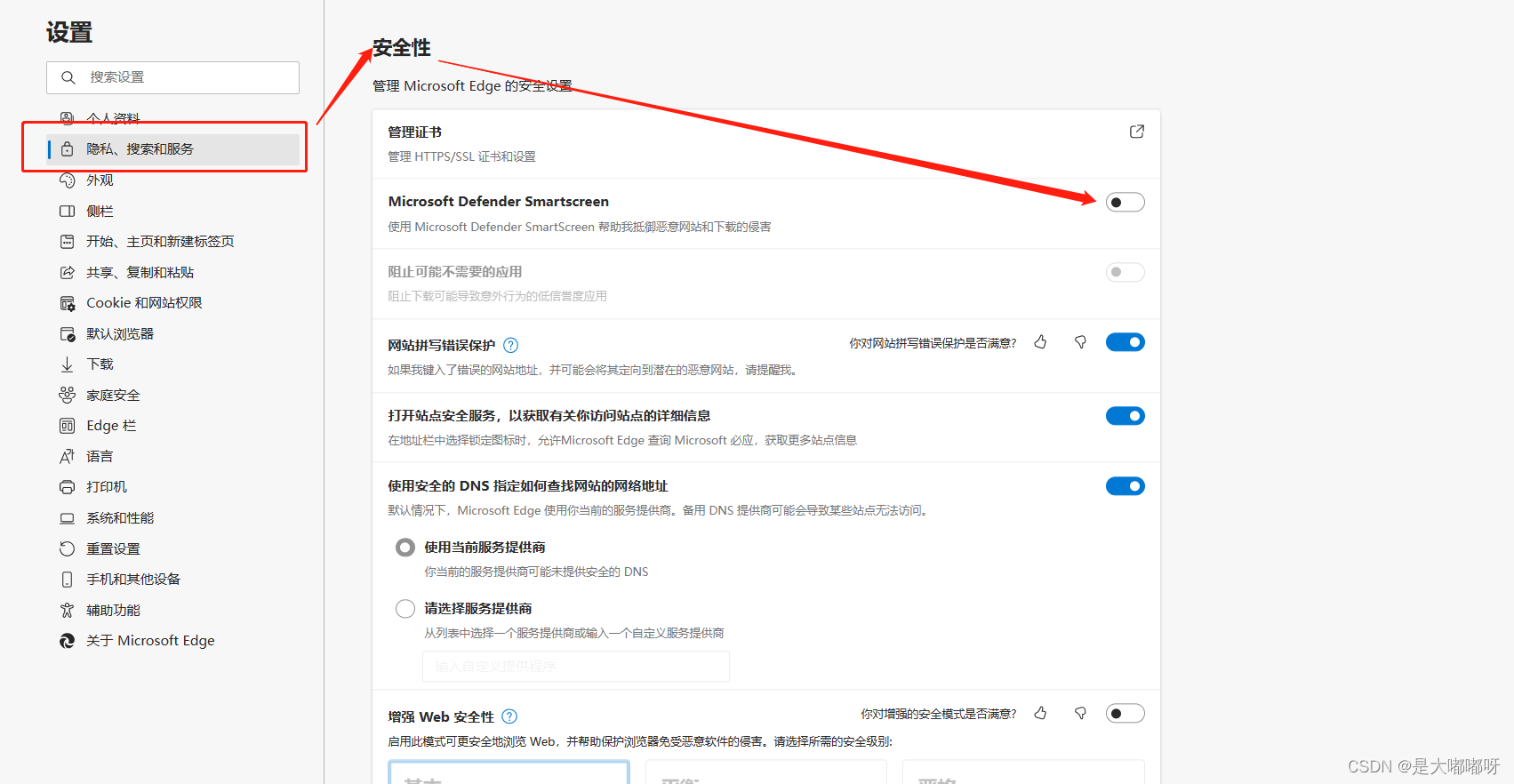Open 隐私、搜索和服务 settings section
The height and width of the screenshot is (784, 1514).
click(x=172, y=149)
